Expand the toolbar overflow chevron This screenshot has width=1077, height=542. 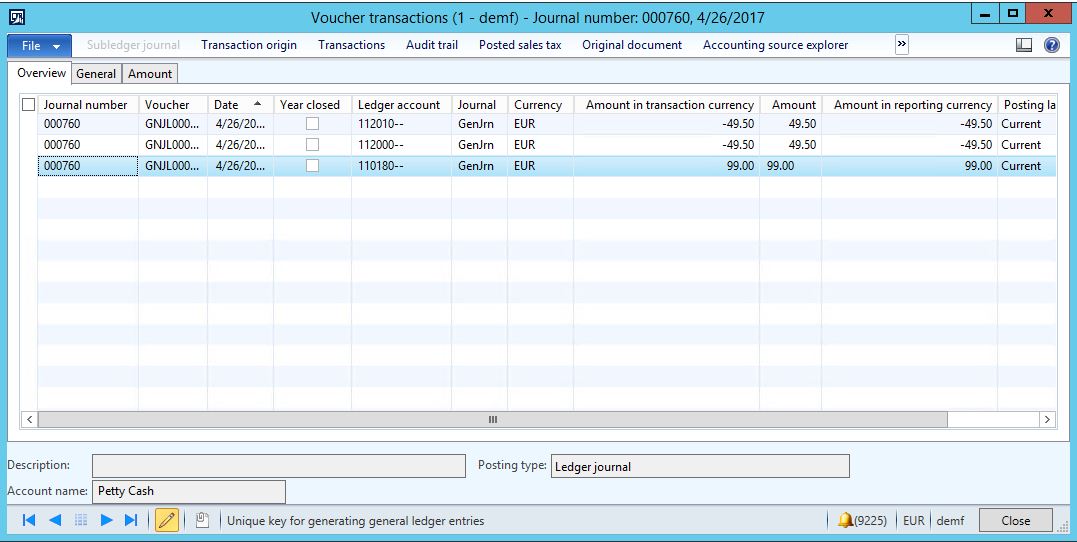(x=901, y=45)
